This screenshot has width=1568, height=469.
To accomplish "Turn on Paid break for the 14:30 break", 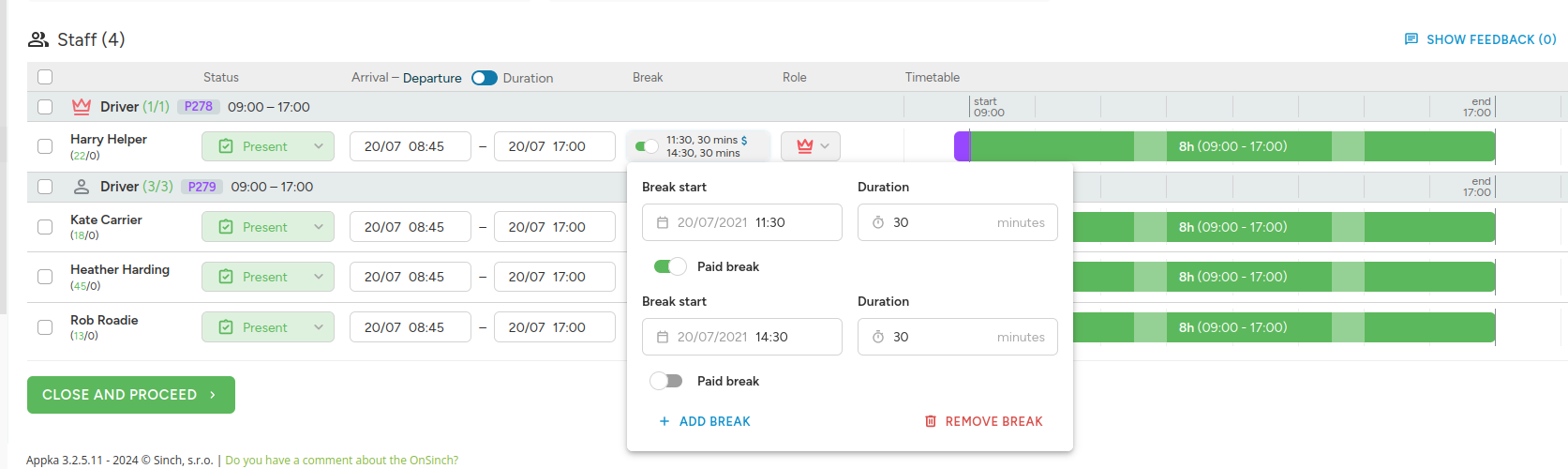I will point(666,381).
